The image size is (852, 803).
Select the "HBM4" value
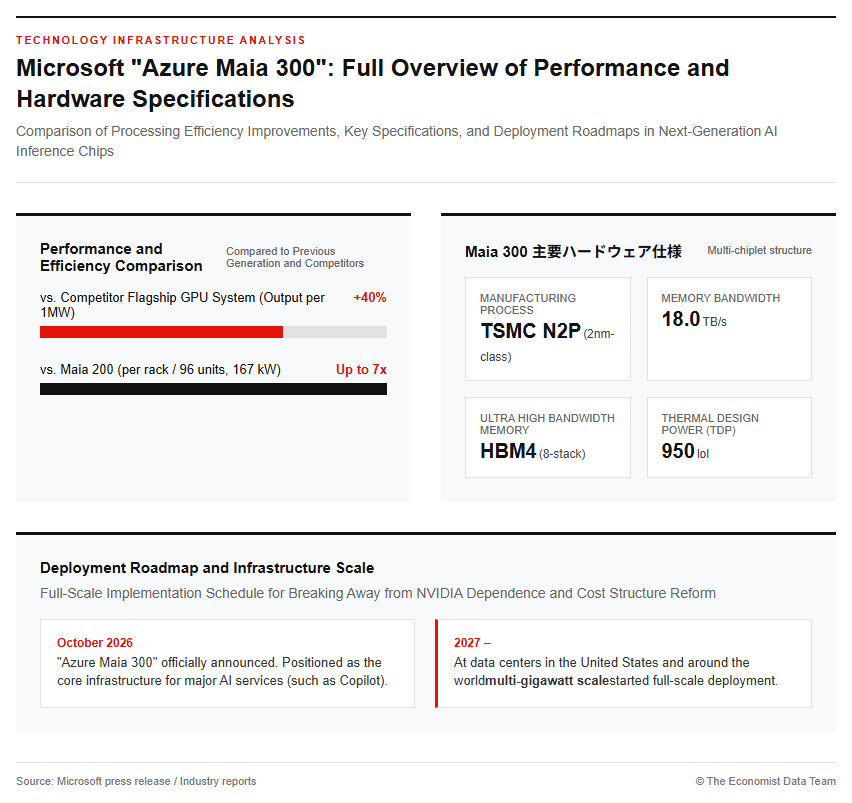508,451
